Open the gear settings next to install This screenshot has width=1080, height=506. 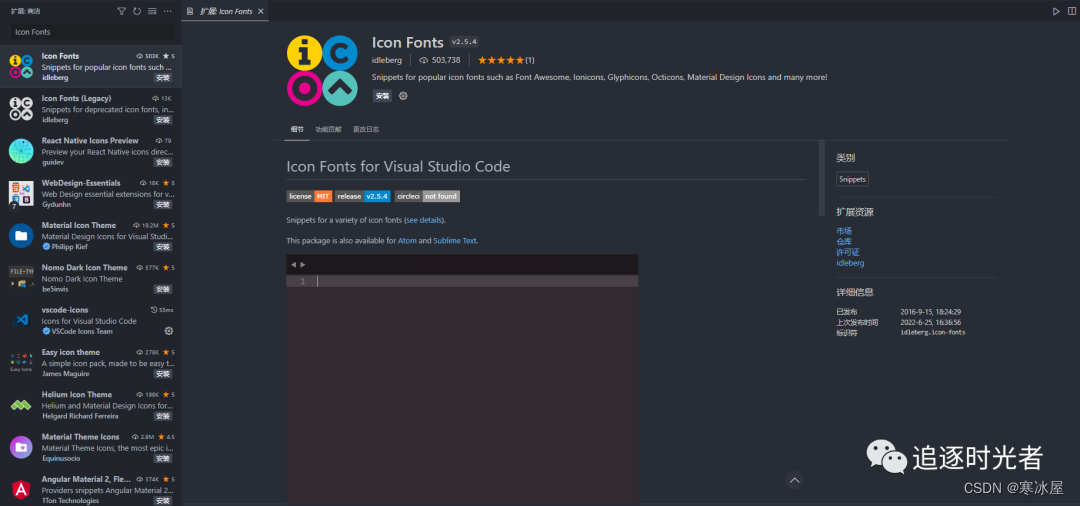point(404,96)
